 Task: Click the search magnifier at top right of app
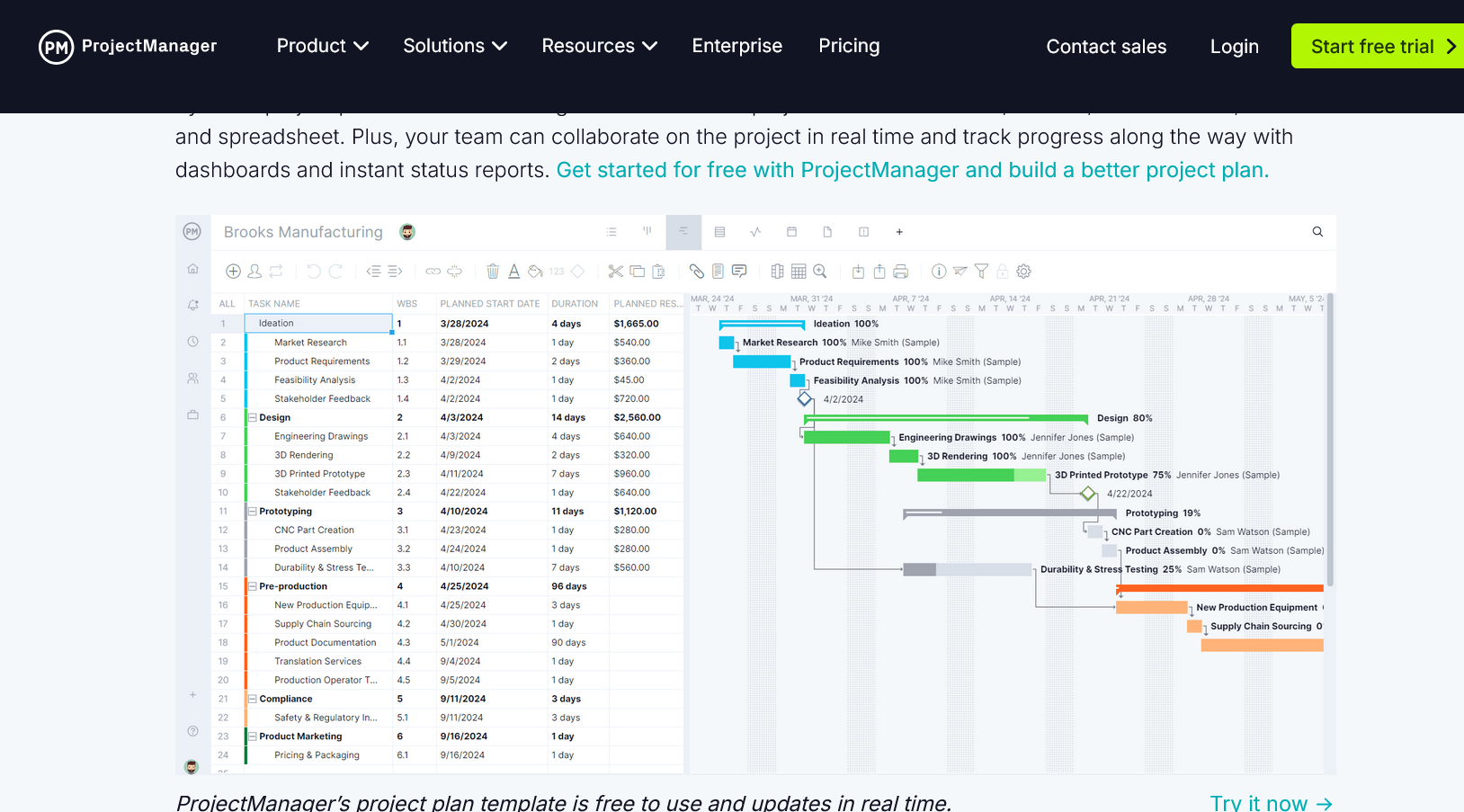pyautogui.click(x=1317, y=232)
